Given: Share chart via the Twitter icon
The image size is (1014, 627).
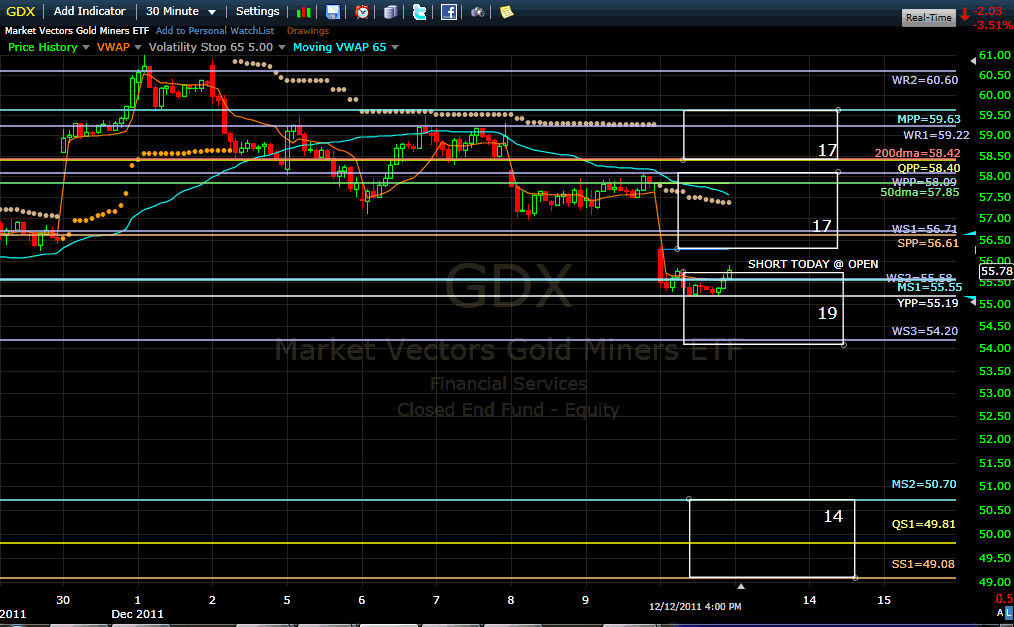Looking at the screenshot, I should [x=419, y=12].
